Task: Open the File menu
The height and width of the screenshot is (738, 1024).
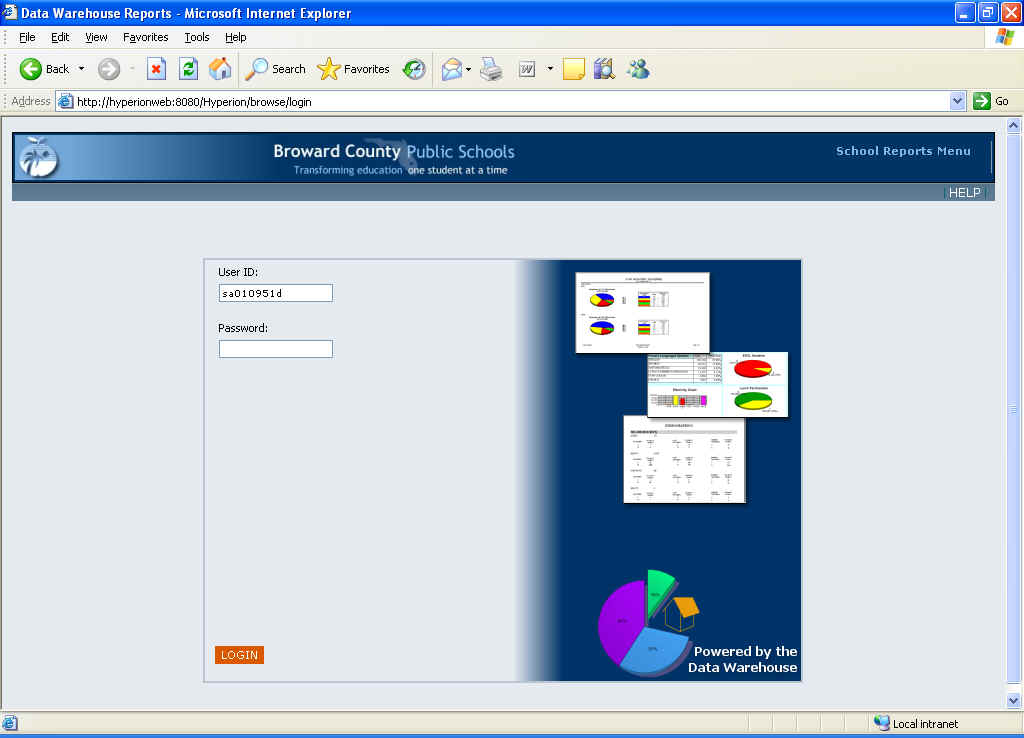Action: [27, 37]
